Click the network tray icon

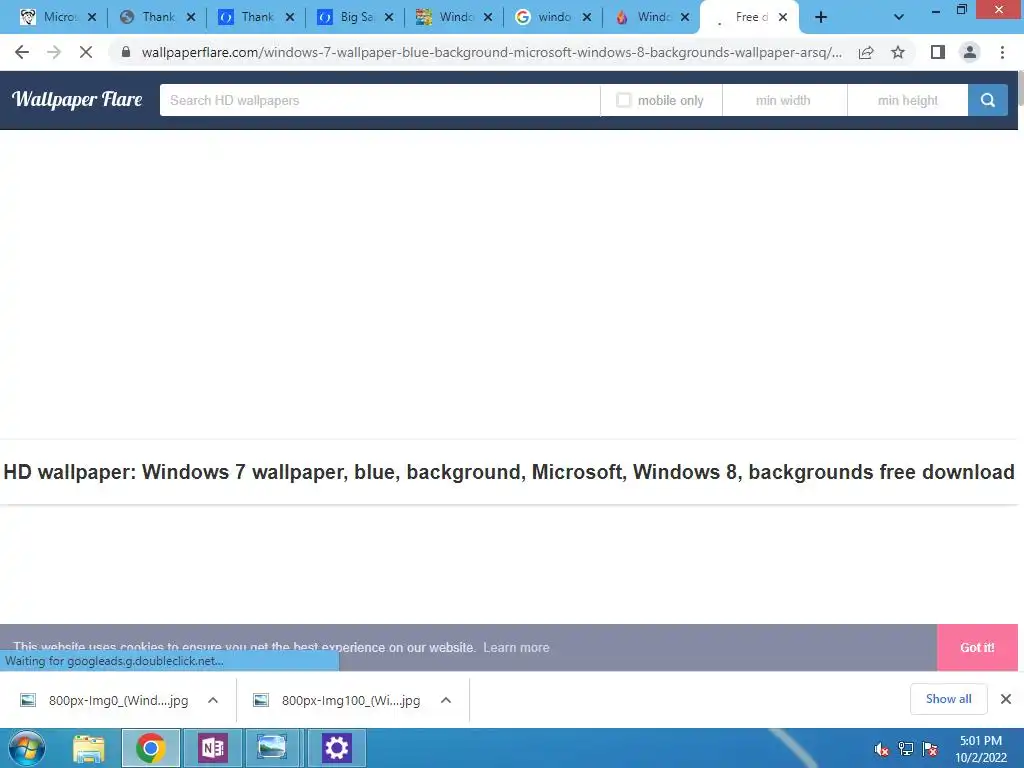point(906,748)
